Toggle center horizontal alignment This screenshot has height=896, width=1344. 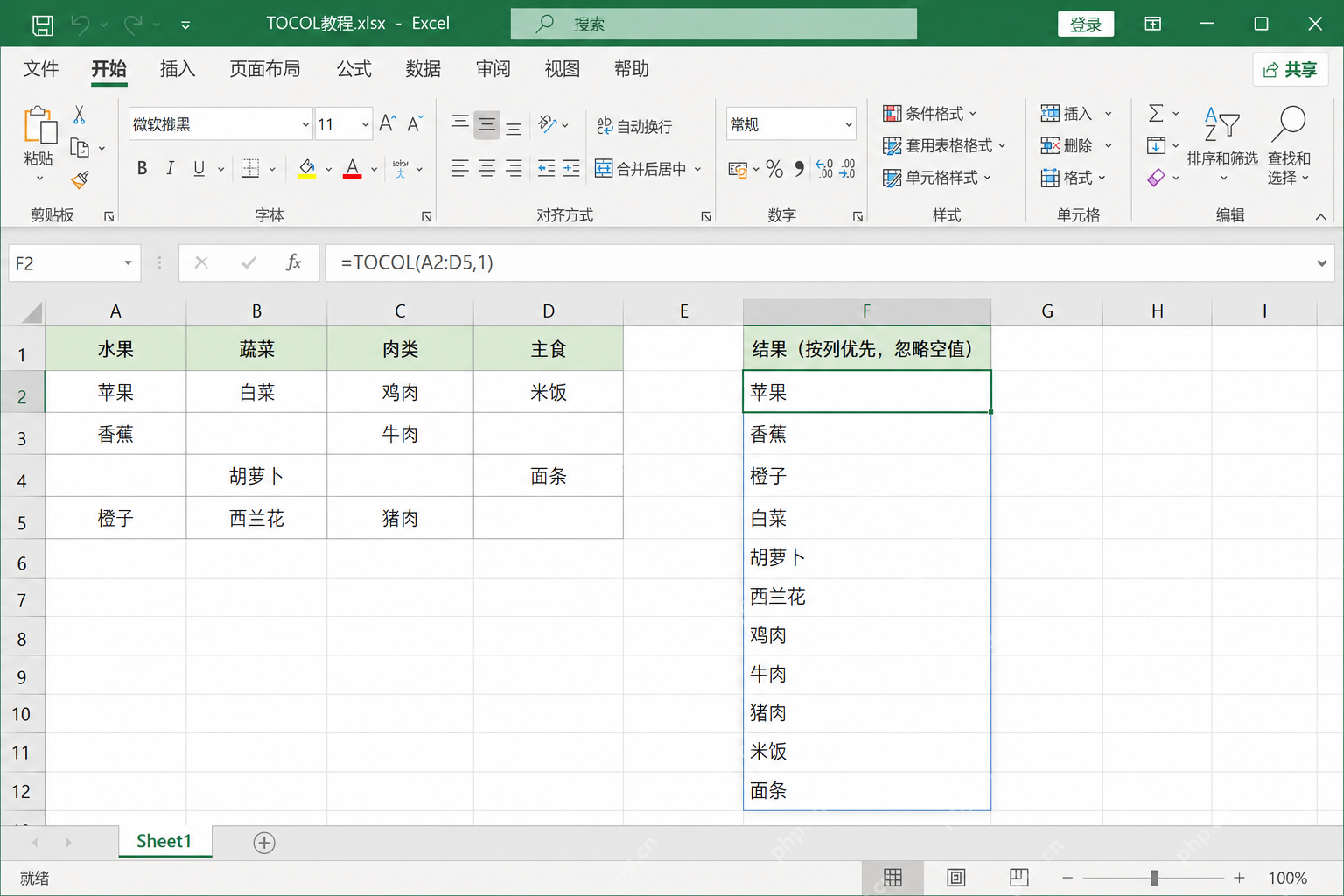[486, 168]
